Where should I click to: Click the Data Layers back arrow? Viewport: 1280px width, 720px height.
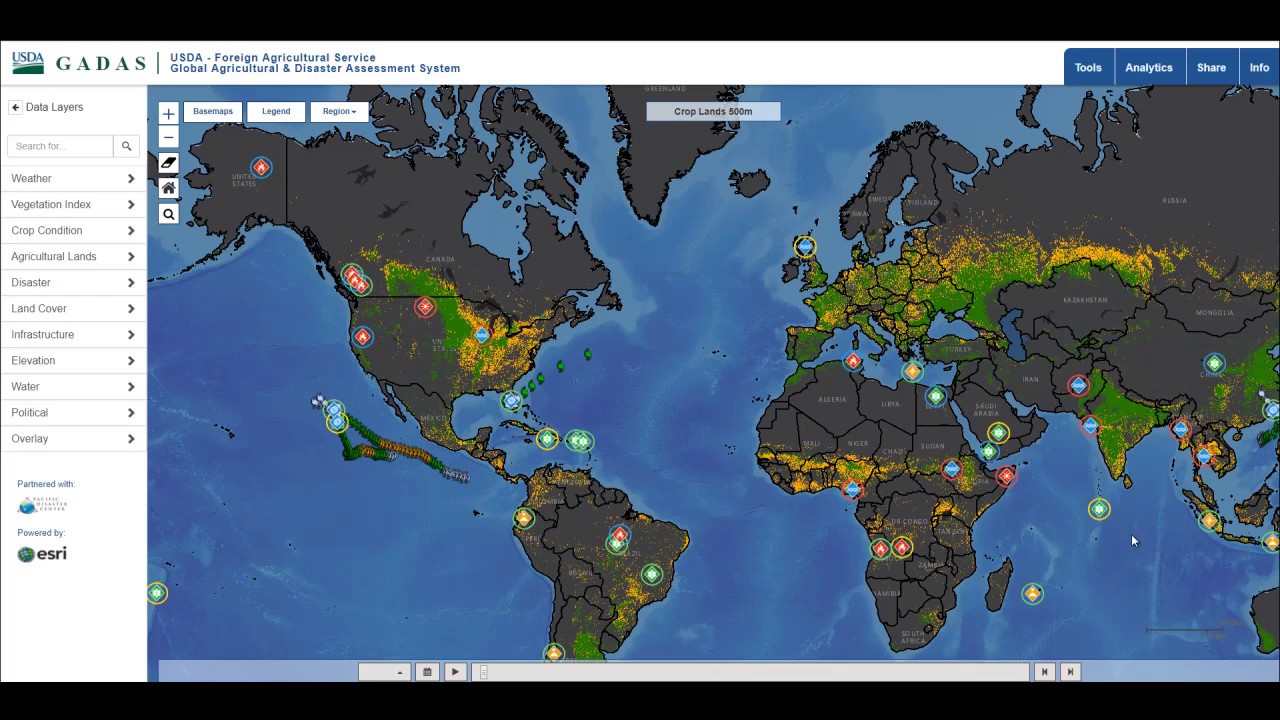(x=15, y=107)
